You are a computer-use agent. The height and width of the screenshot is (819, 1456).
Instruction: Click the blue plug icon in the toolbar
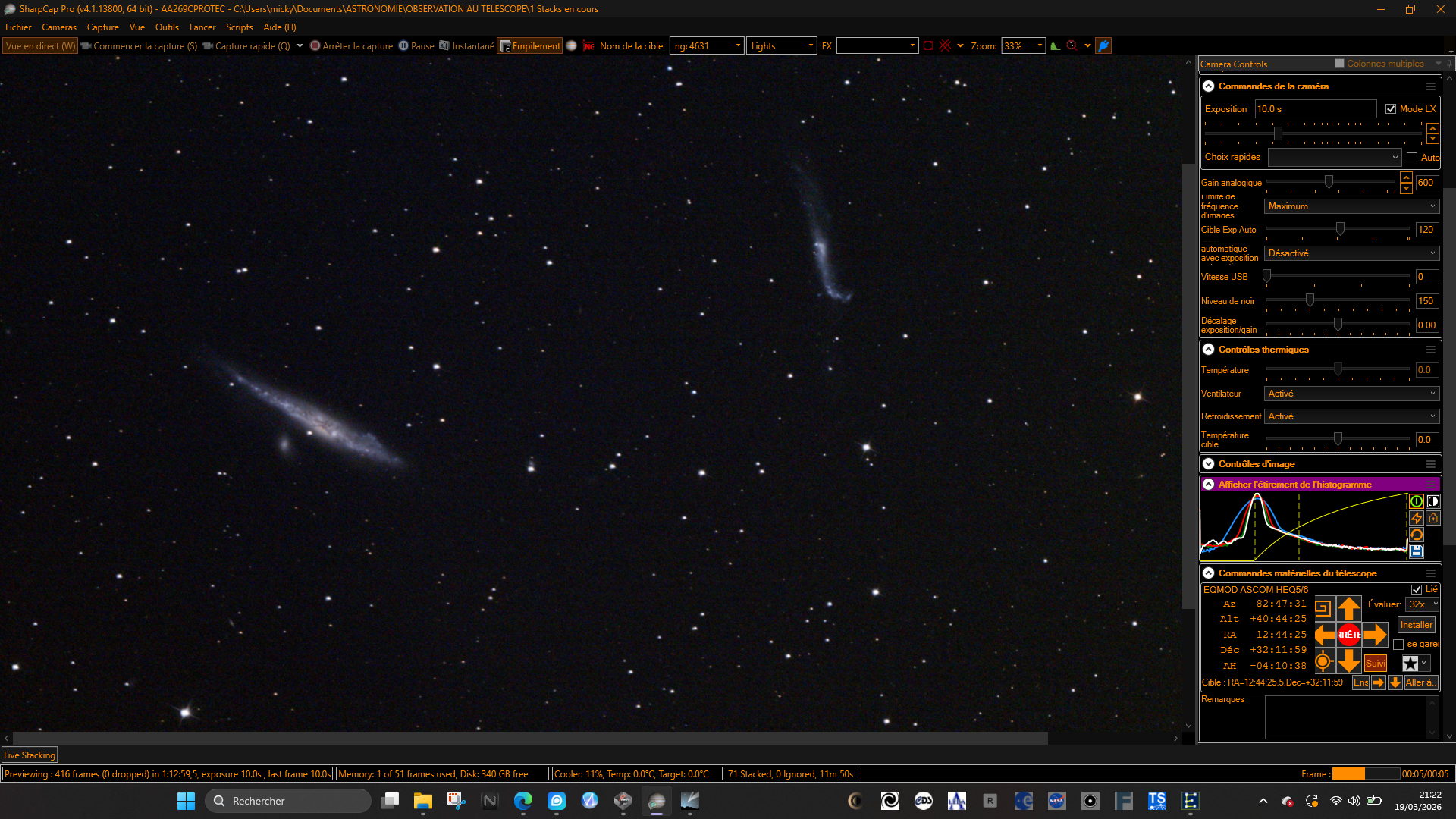pyautogui.click(x=1104, y=46)
